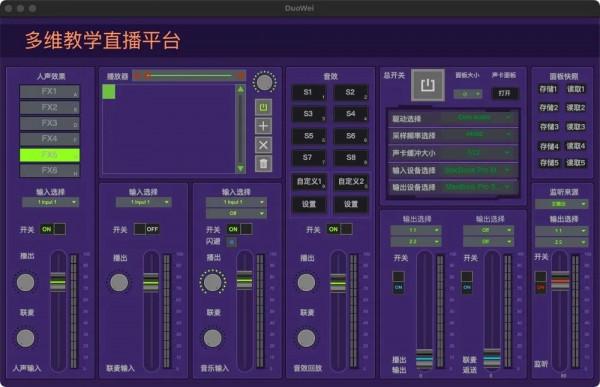The width and height of the screenshot is (600, 387).
Task: Click the 自定义1 custom sound button
Action: pyautogui.click(x=309, y=181)
